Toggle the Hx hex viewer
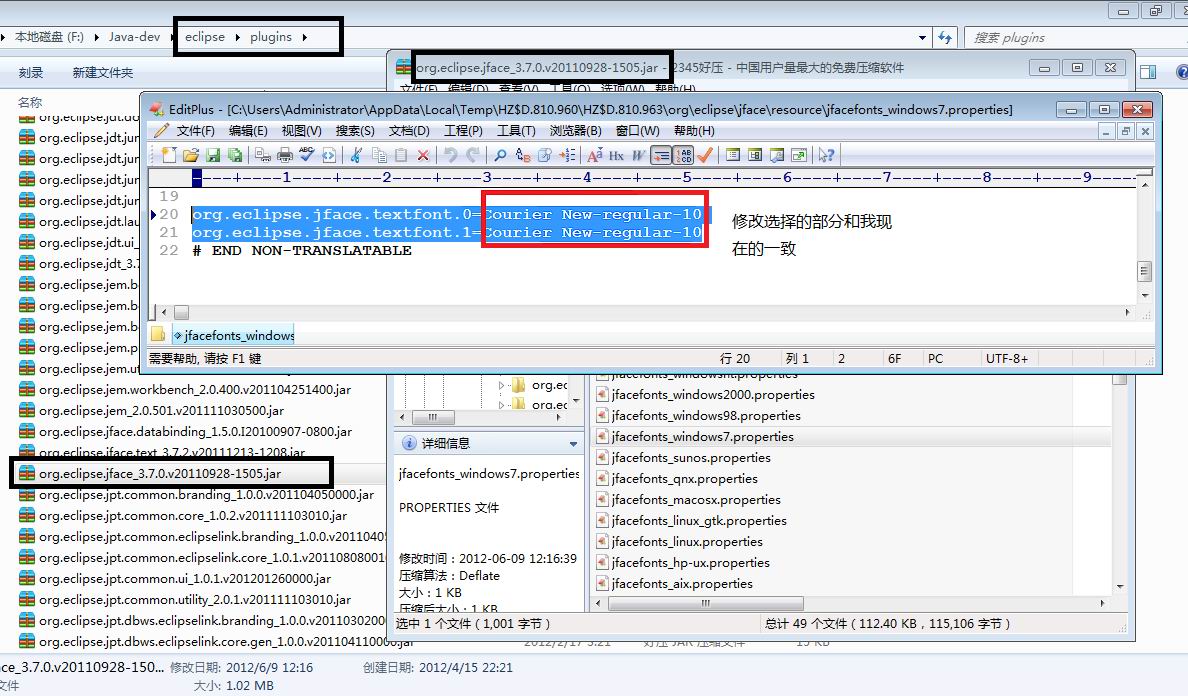 point(616,155)
